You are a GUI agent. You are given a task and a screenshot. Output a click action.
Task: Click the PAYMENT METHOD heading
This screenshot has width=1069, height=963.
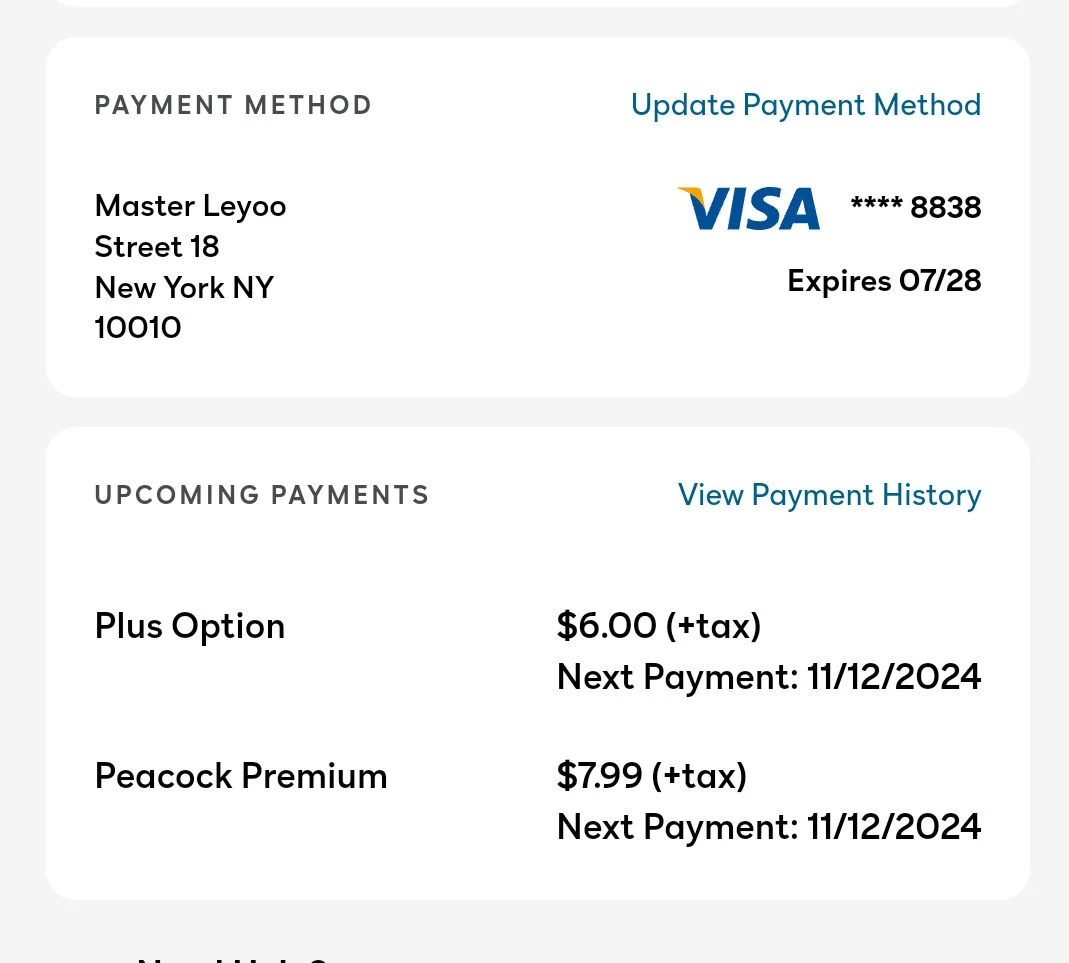click(233, 105)
